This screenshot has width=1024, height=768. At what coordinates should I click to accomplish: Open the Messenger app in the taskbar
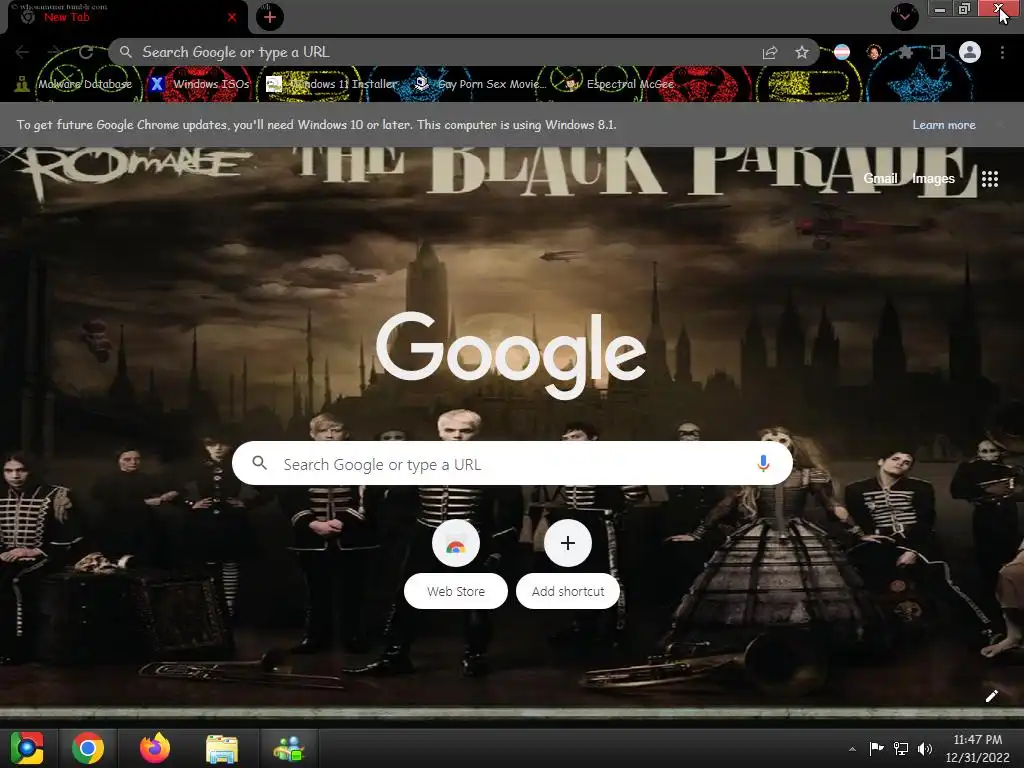coord(289,749)
